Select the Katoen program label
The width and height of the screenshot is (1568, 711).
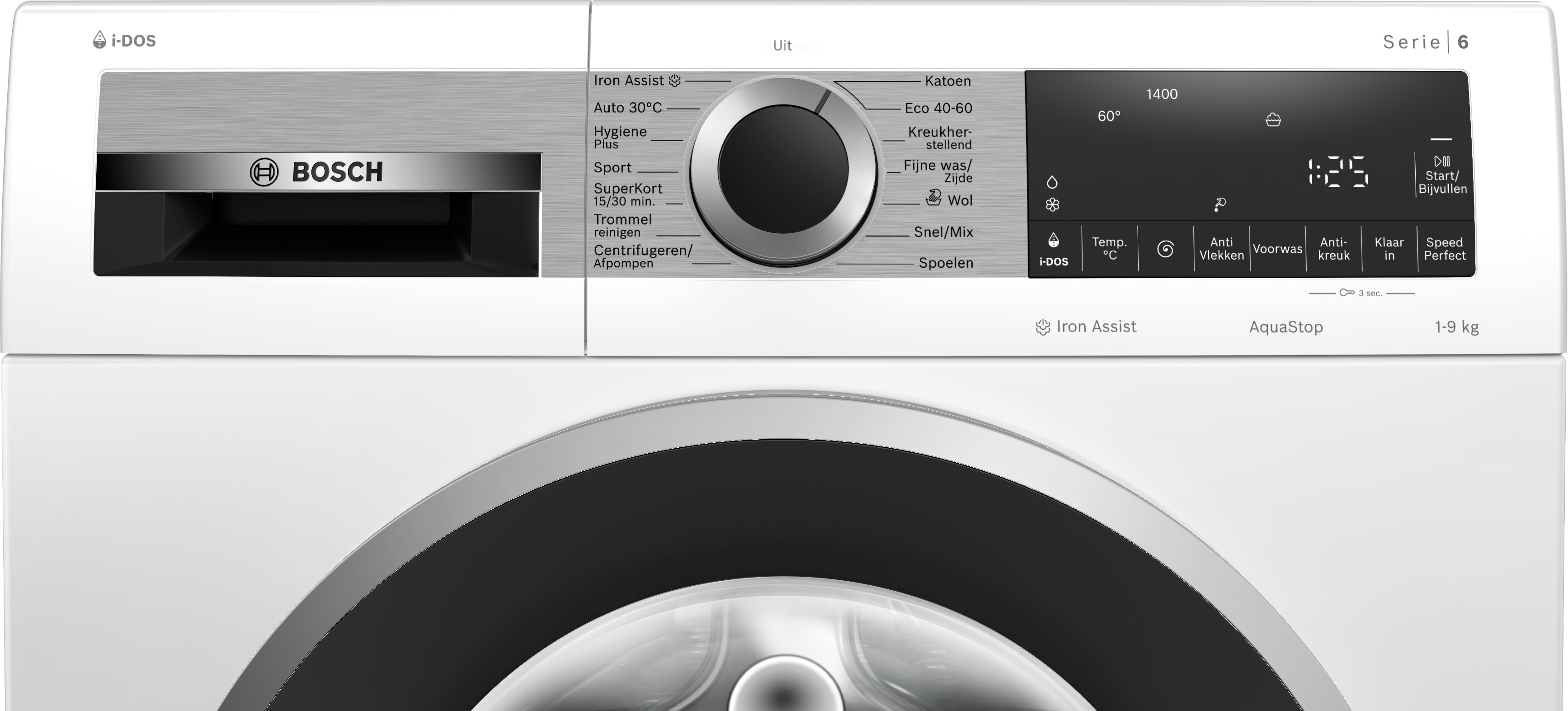(x=948, y=81)
